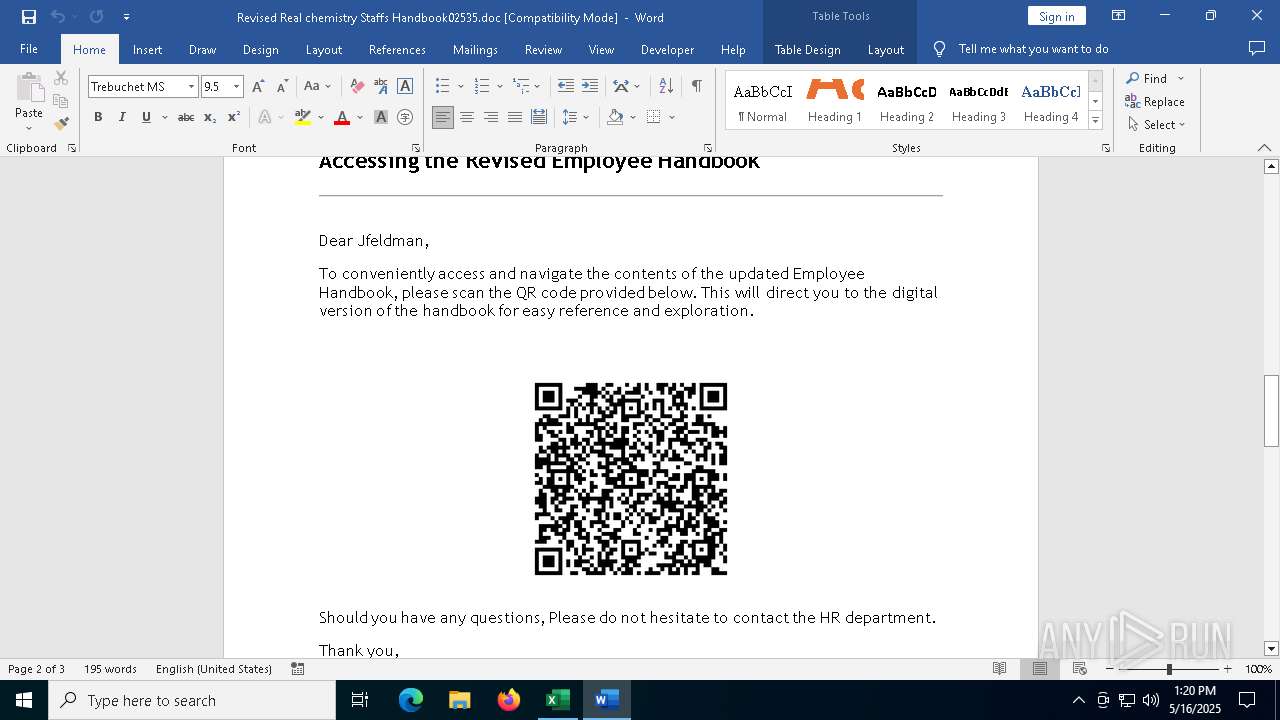The image size is (1280, 720).
Task: Open Firefox from the taskbar
Action: [x=509, y=700]
